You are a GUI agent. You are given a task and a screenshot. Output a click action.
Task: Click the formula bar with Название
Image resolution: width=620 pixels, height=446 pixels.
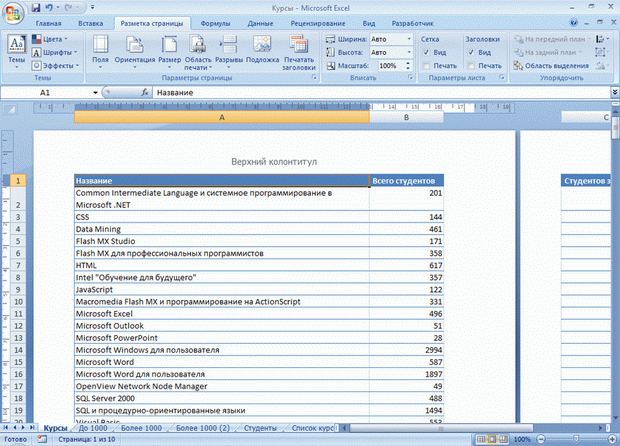[x=382, y=93]
